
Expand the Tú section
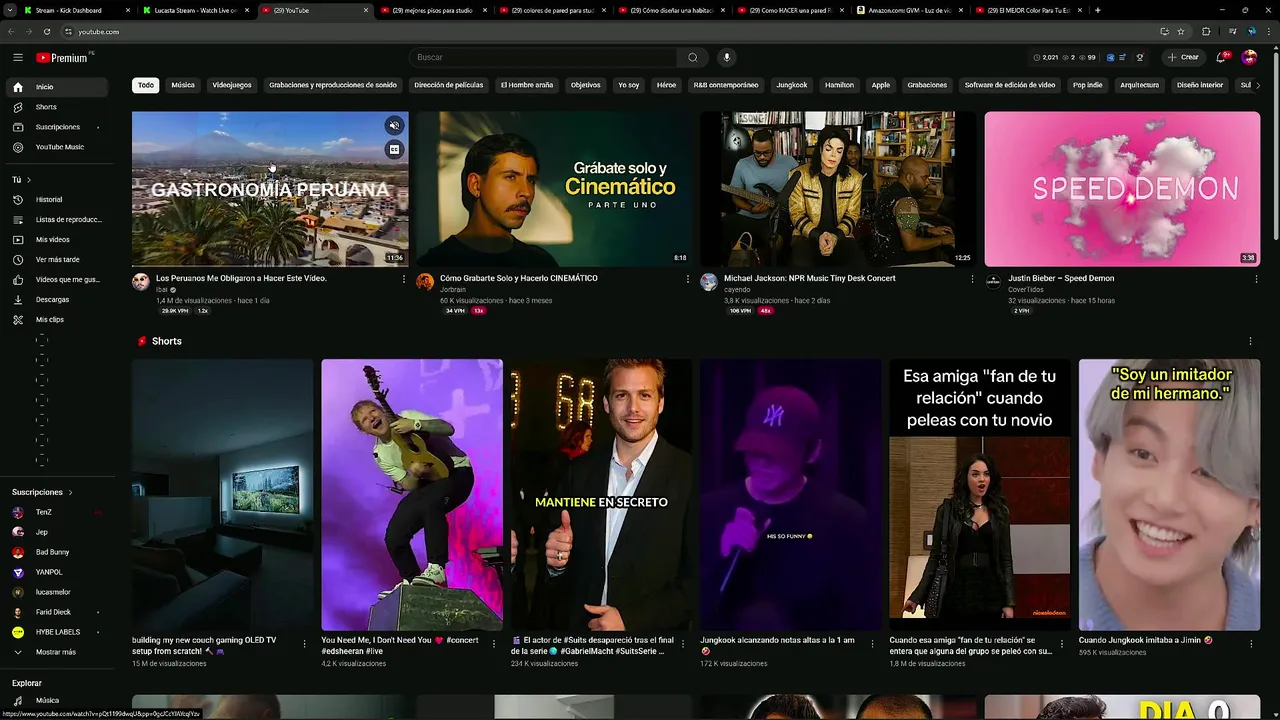pyautogui.click(x=21, y=180)
